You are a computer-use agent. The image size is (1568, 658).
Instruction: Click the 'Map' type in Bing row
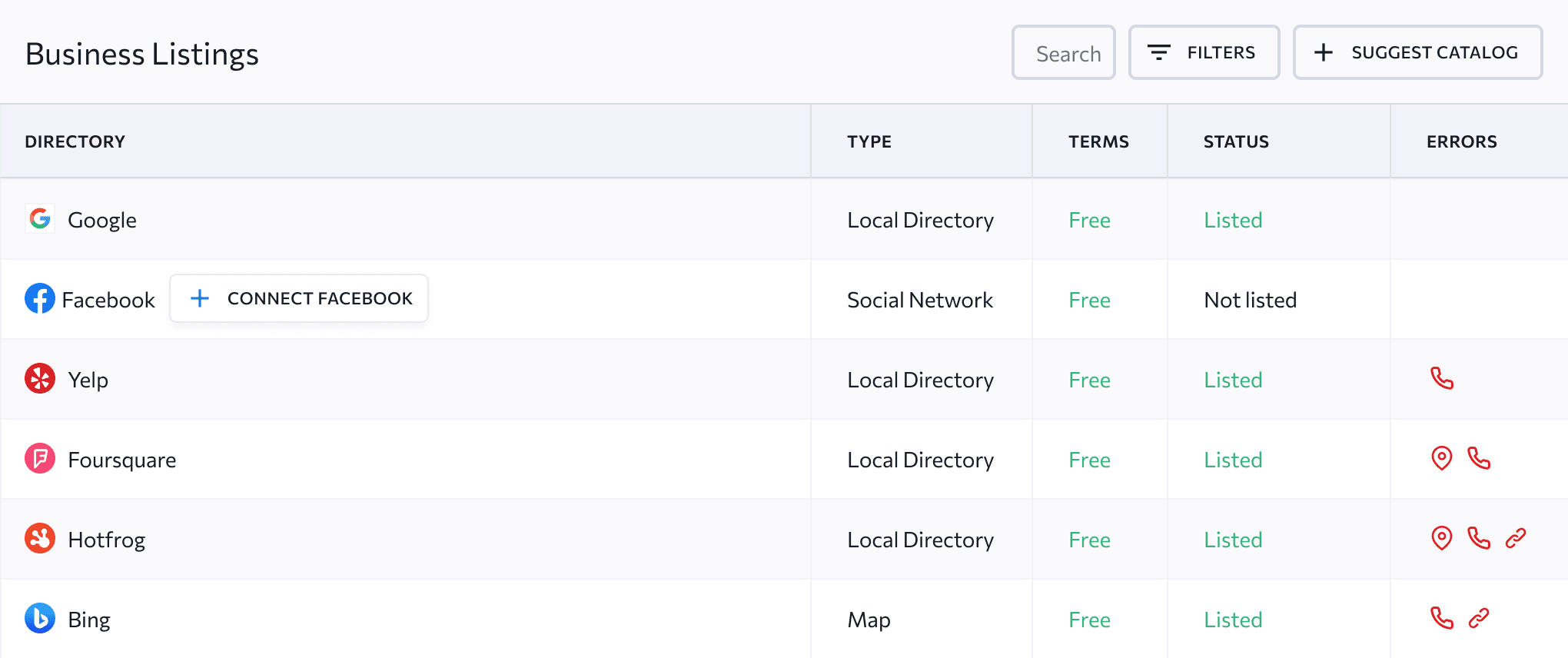(x=869, y=620)
